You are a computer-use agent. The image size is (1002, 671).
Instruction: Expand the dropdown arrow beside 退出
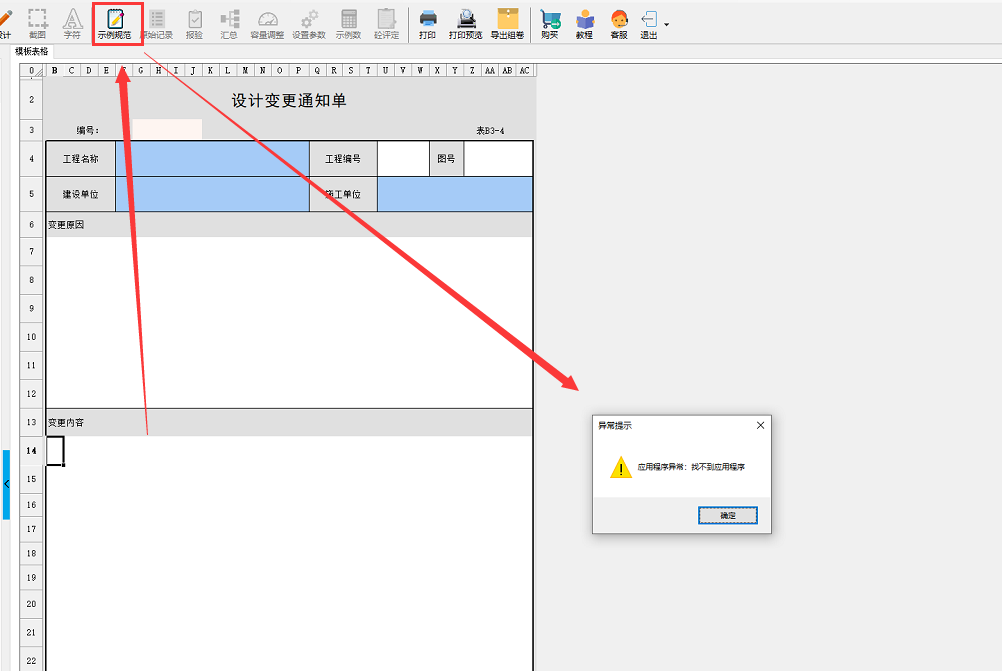[667, 23]
